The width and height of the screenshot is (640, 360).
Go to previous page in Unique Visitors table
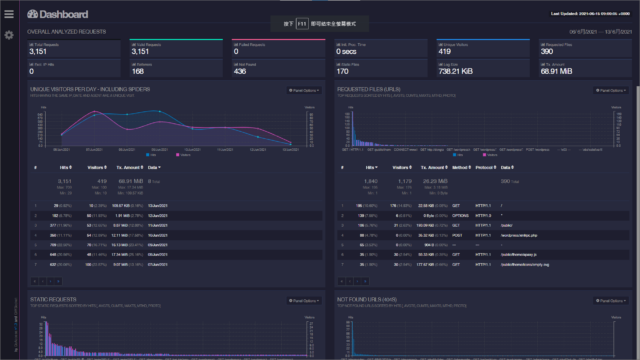coord(42,281)
